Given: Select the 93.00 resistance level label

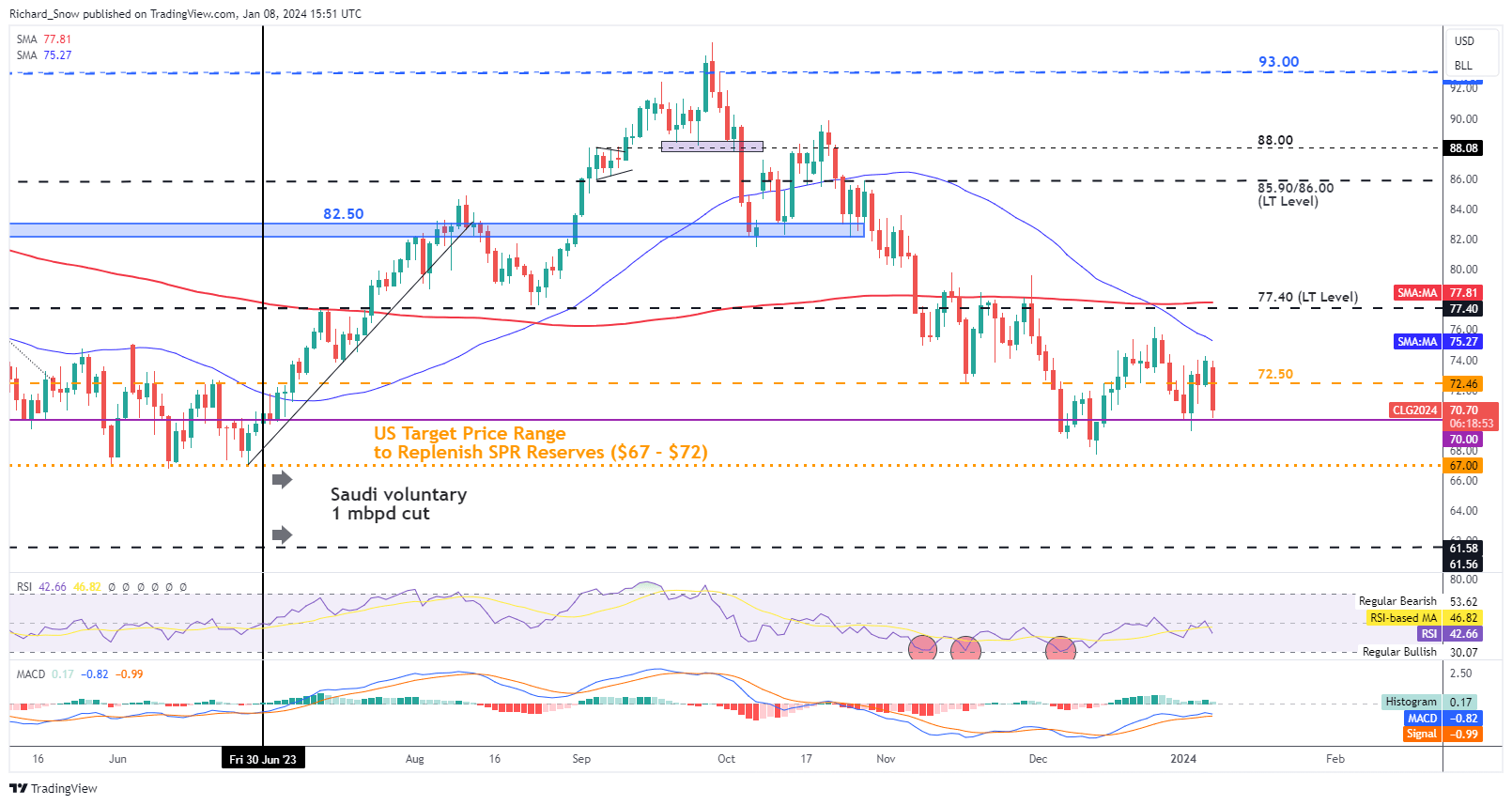Looking at the screenshot, I should point(1278,62).
